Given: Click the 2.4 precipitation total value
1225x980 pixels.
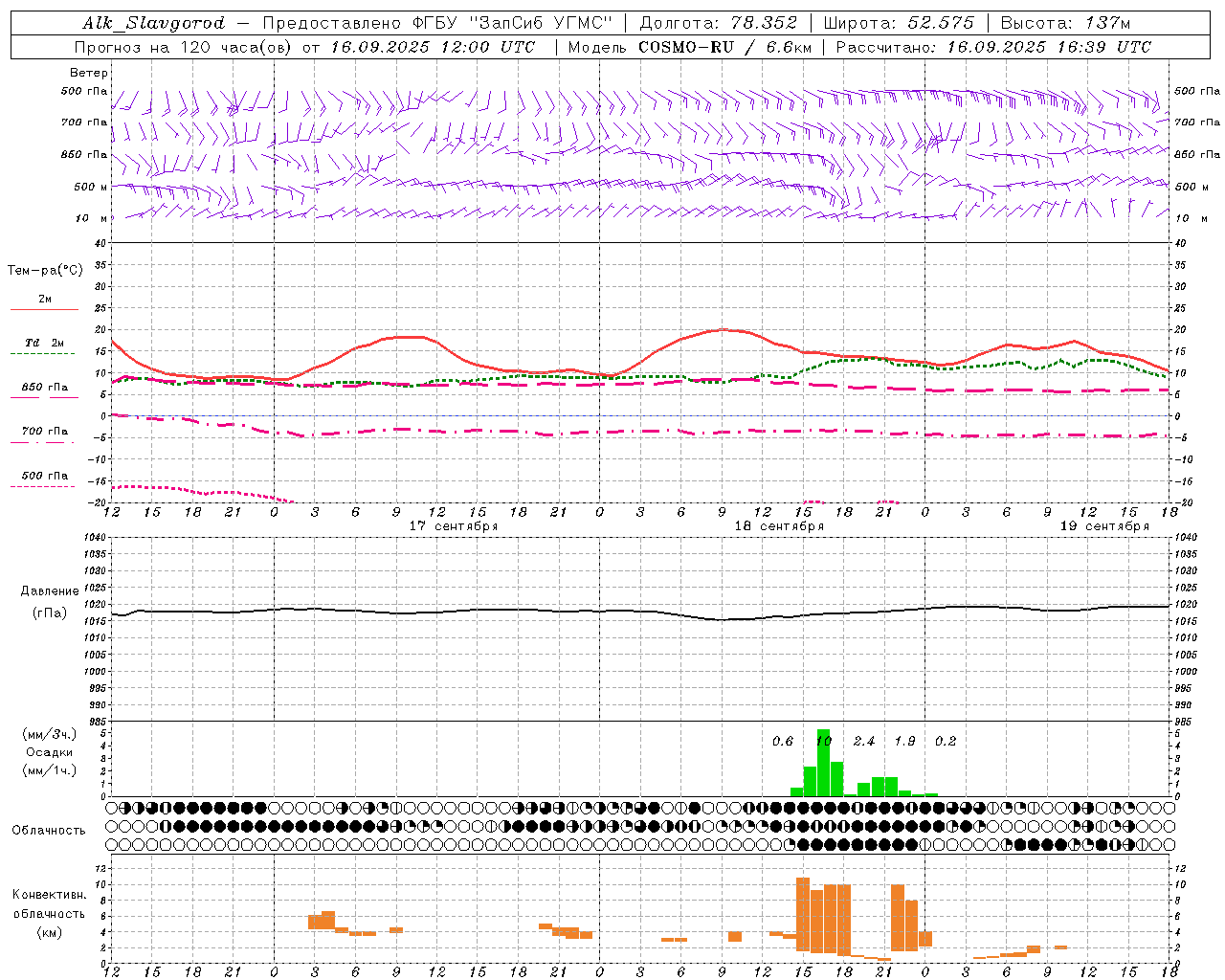Looking at the screenshot, I should click(x=864, y=742).
